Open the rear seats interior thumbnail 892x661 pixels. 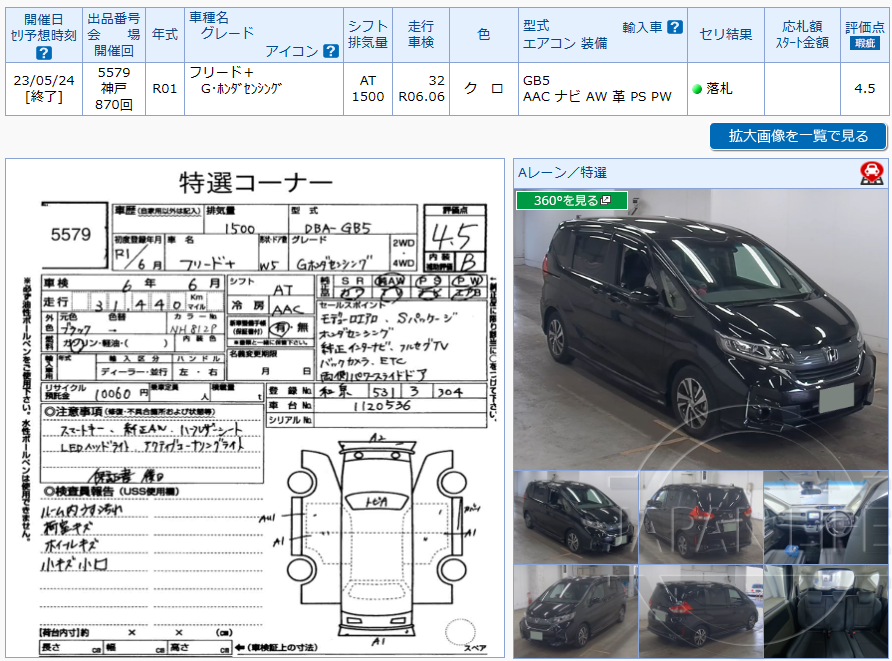826,611
